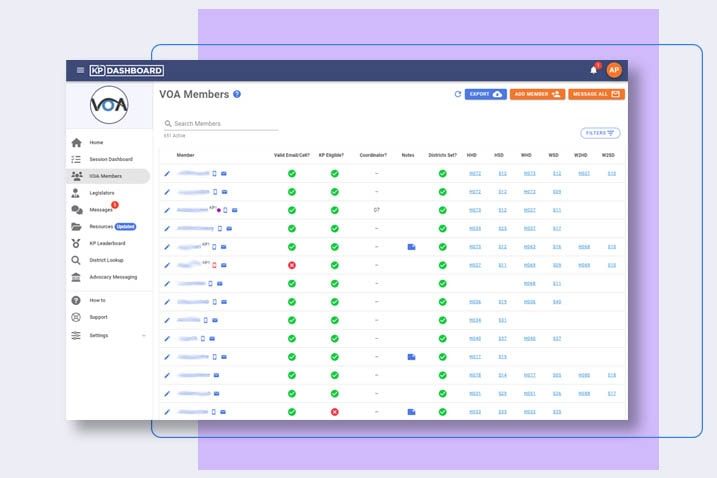The height and width of the screenshot is (478, 717).
Task: Open the AP user avatar menu
Action: pyautogui.click(x=614, y=70)
